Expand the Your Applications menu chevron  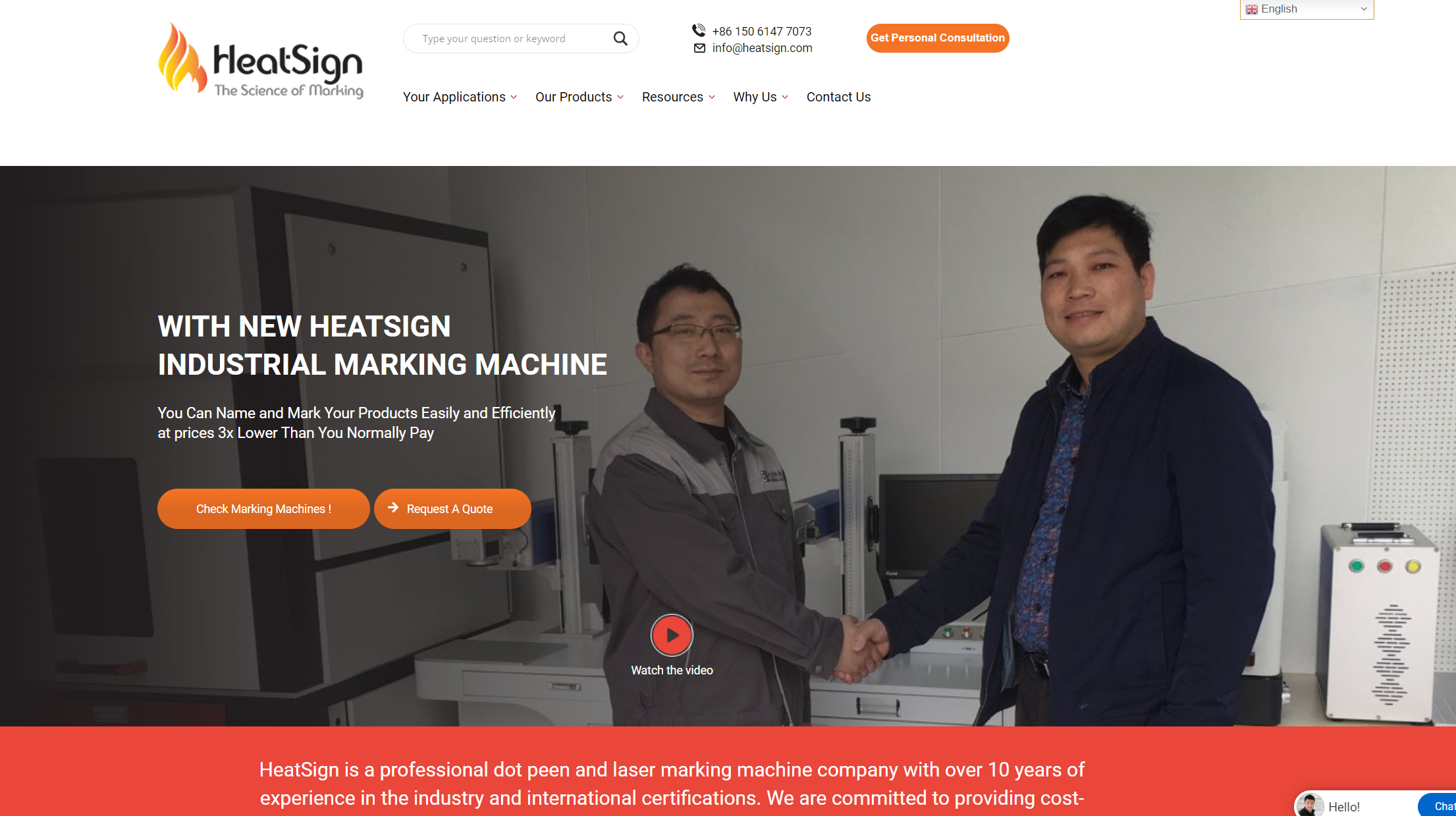[514, 97]
